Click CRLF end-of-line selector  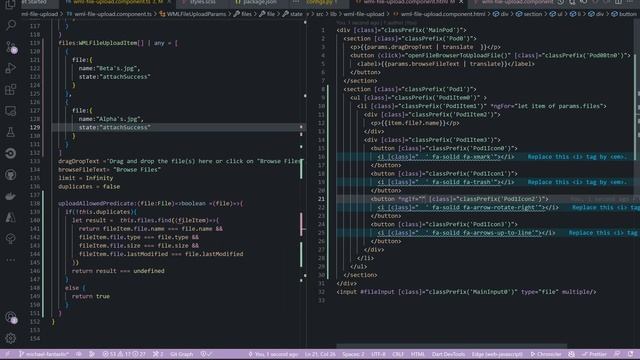coord(398,354)
